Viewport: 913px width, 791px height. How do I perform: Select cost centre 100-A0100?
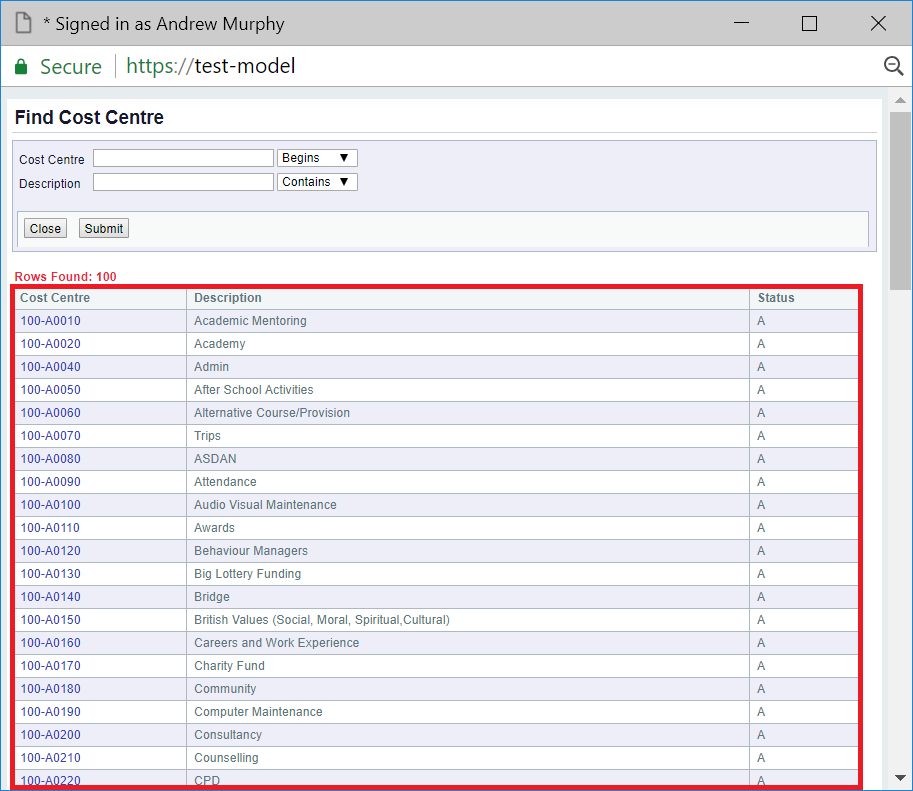tap(51, 505)
